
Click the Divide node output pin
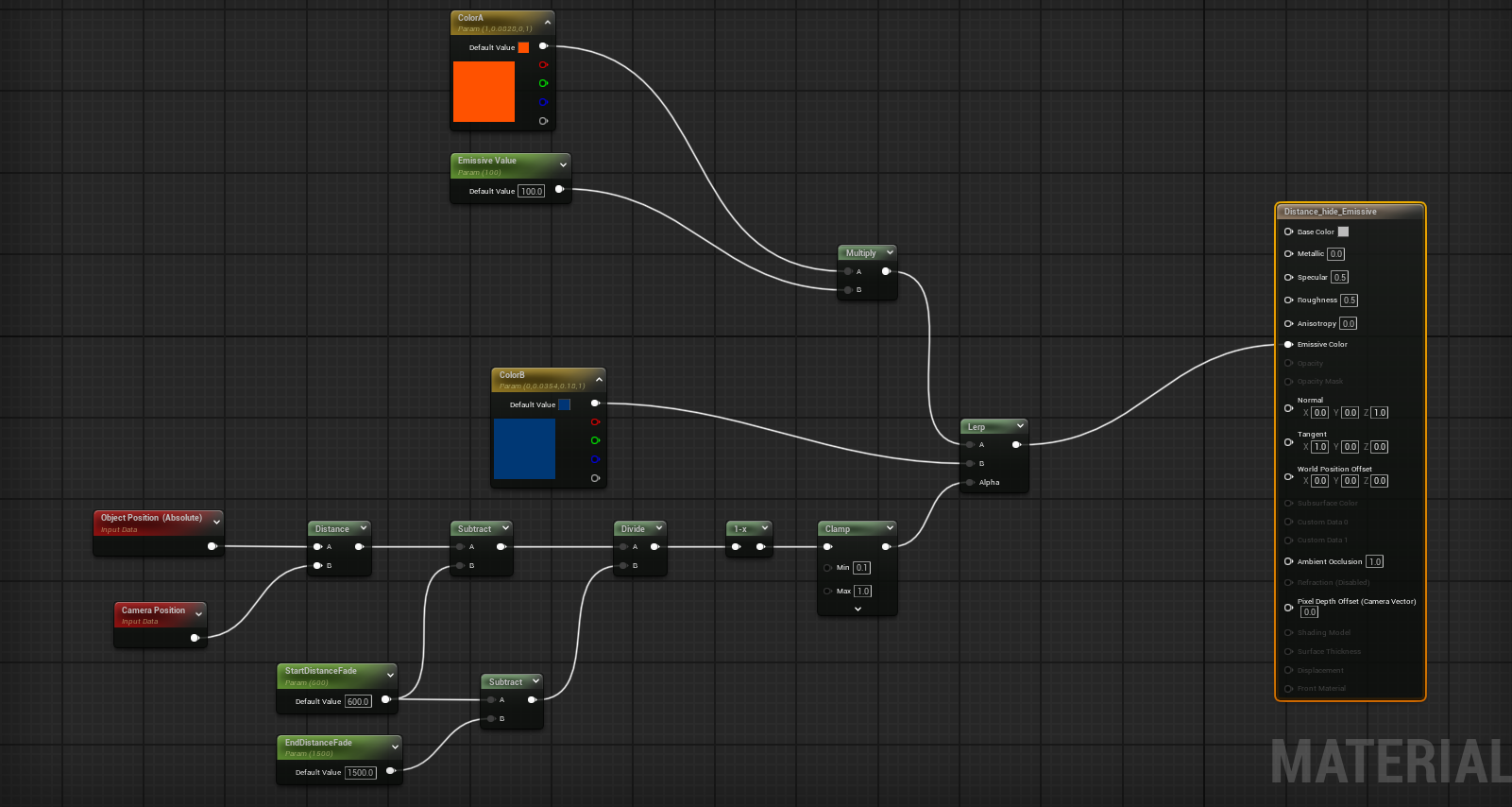coord(654,547)
